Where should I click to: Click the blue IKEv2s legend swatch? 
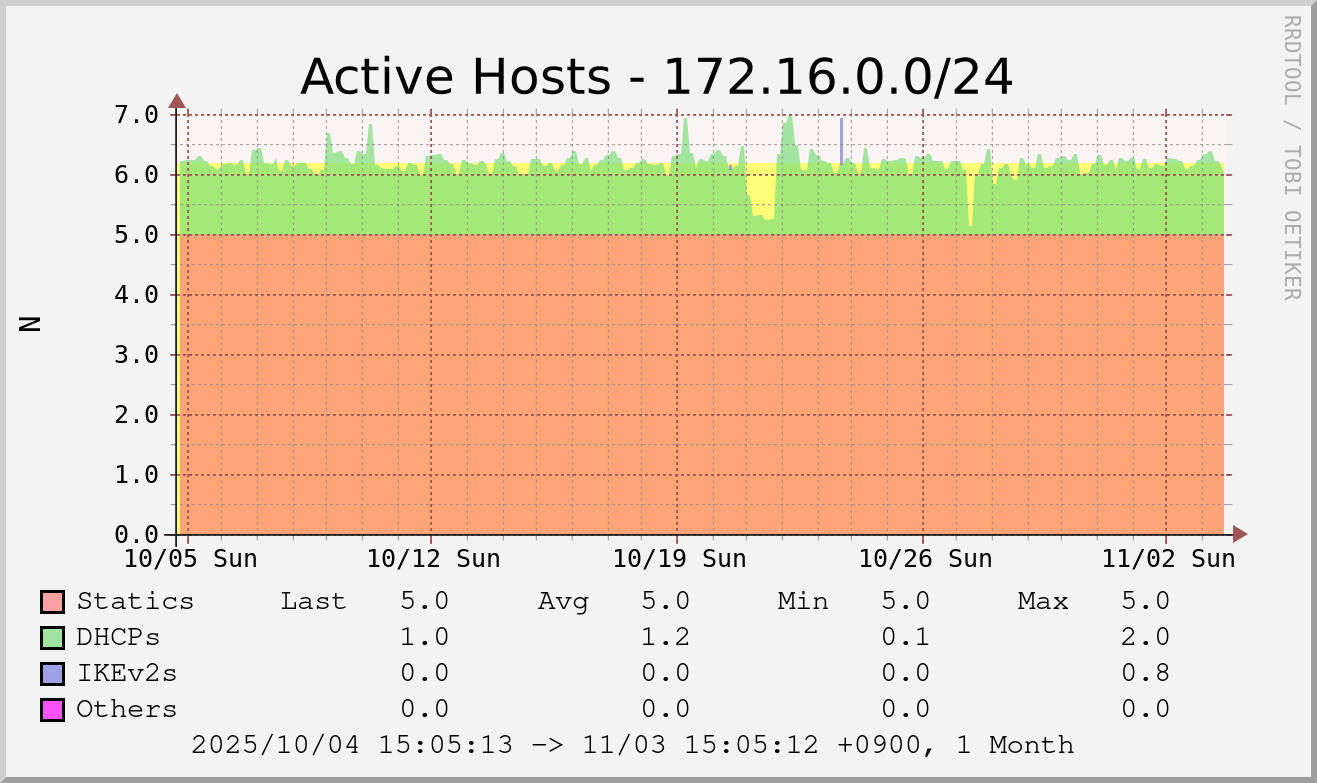[52, 674]
